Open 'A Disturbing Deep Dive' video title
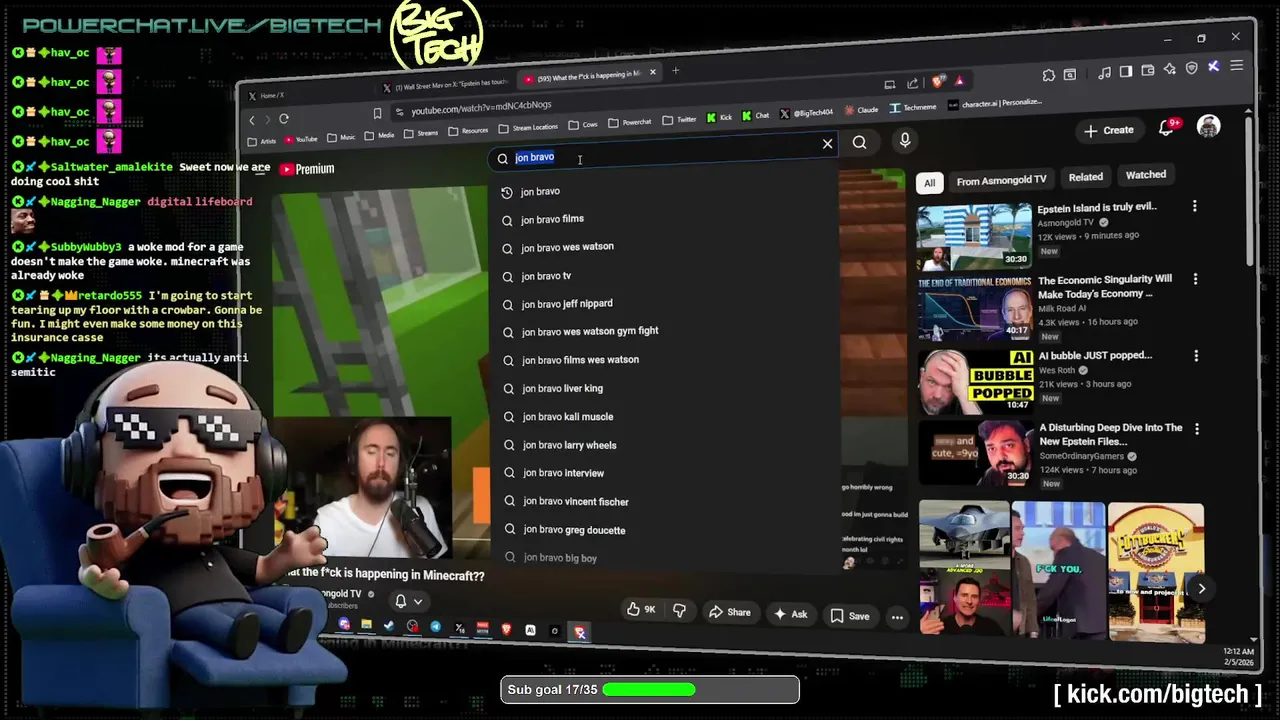The image size is (1280, 720). (x=1110, y=434)
